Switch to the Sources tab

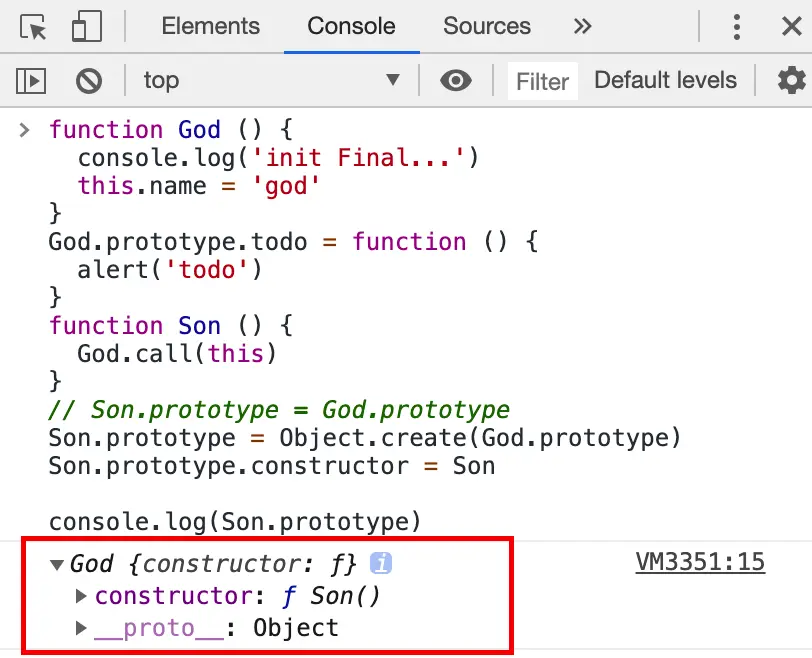487,27
